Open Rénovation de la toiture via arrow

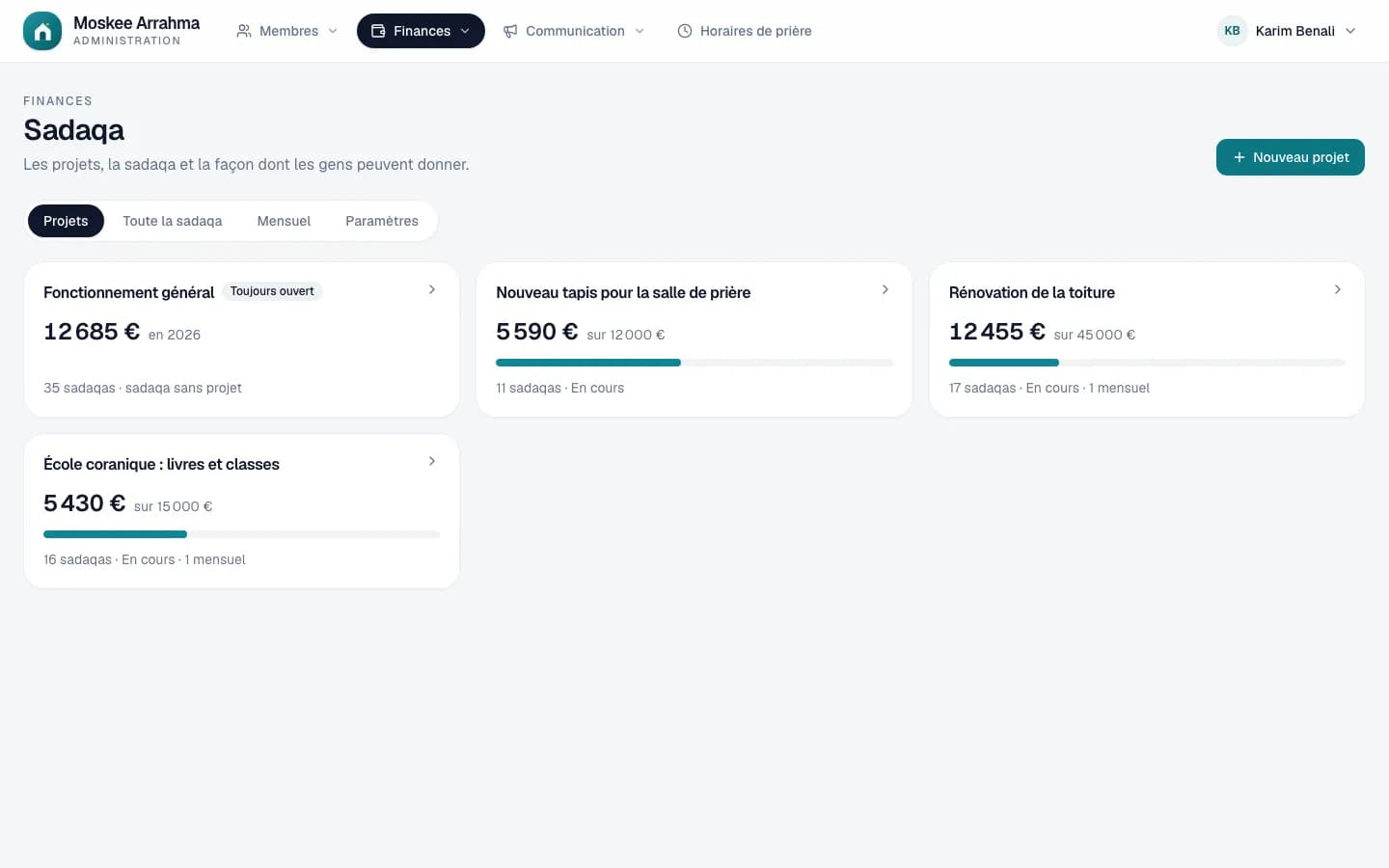(1338, 289)
